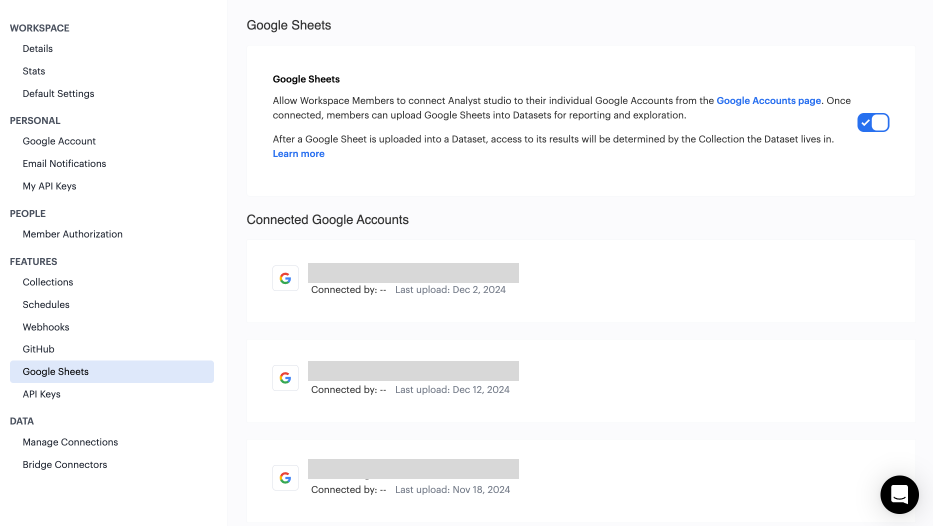Click the second connected account's Google icon
The image size is (933, 526).
click(285, 378)
